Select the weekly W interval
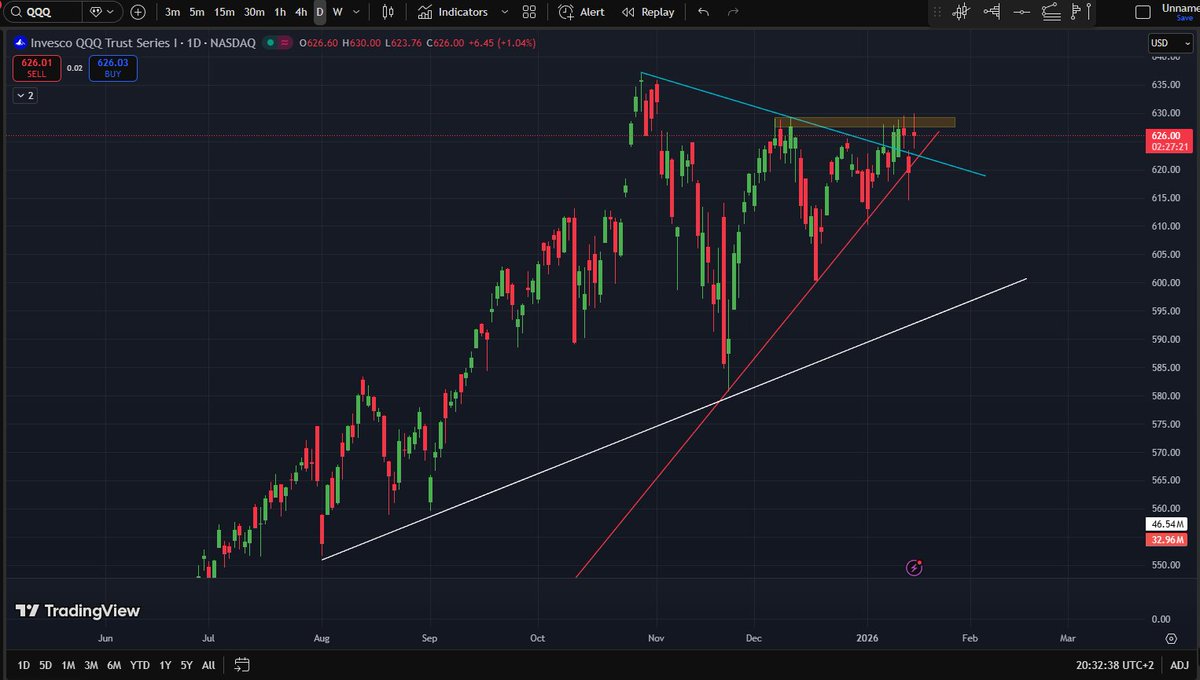 pyautogui.click(x=337, y=12)
